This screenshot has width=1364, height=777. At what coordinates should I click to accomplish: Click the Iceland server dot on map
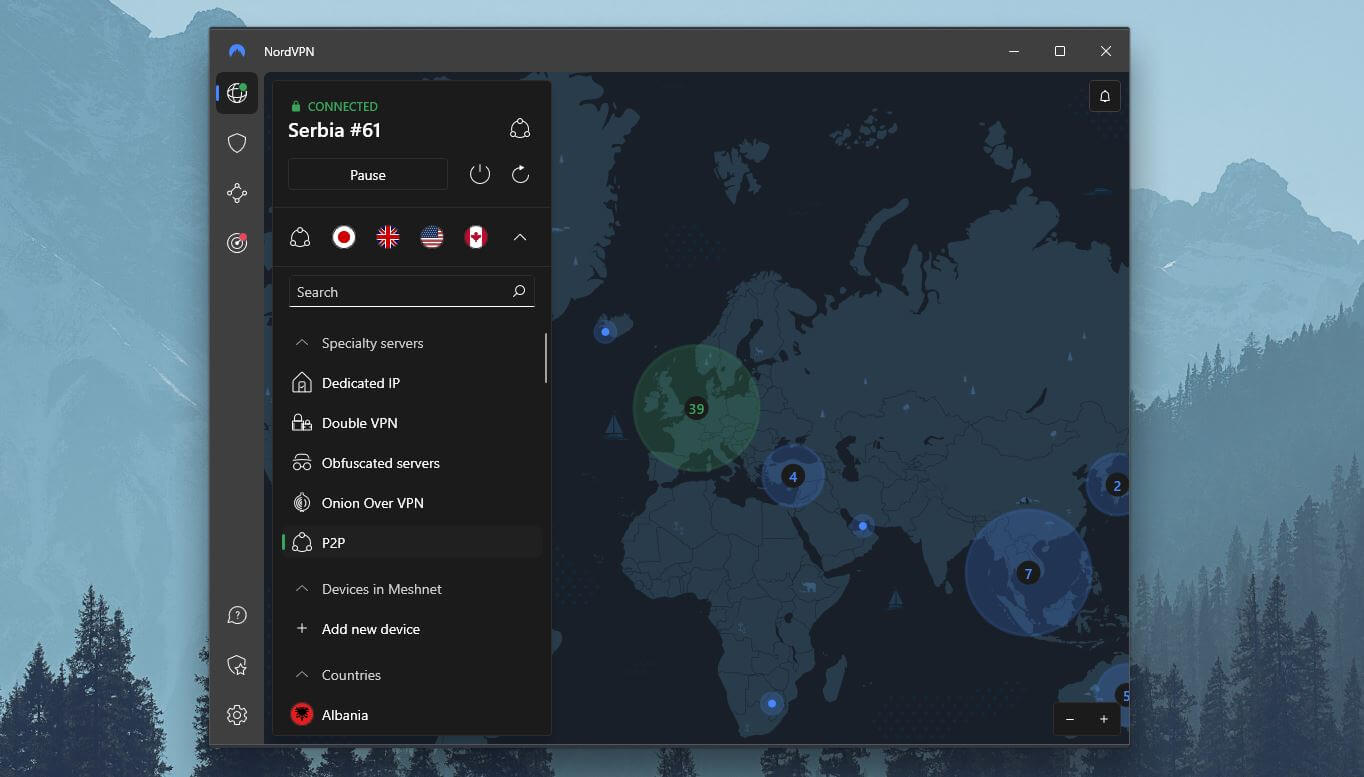pos(605,332)
